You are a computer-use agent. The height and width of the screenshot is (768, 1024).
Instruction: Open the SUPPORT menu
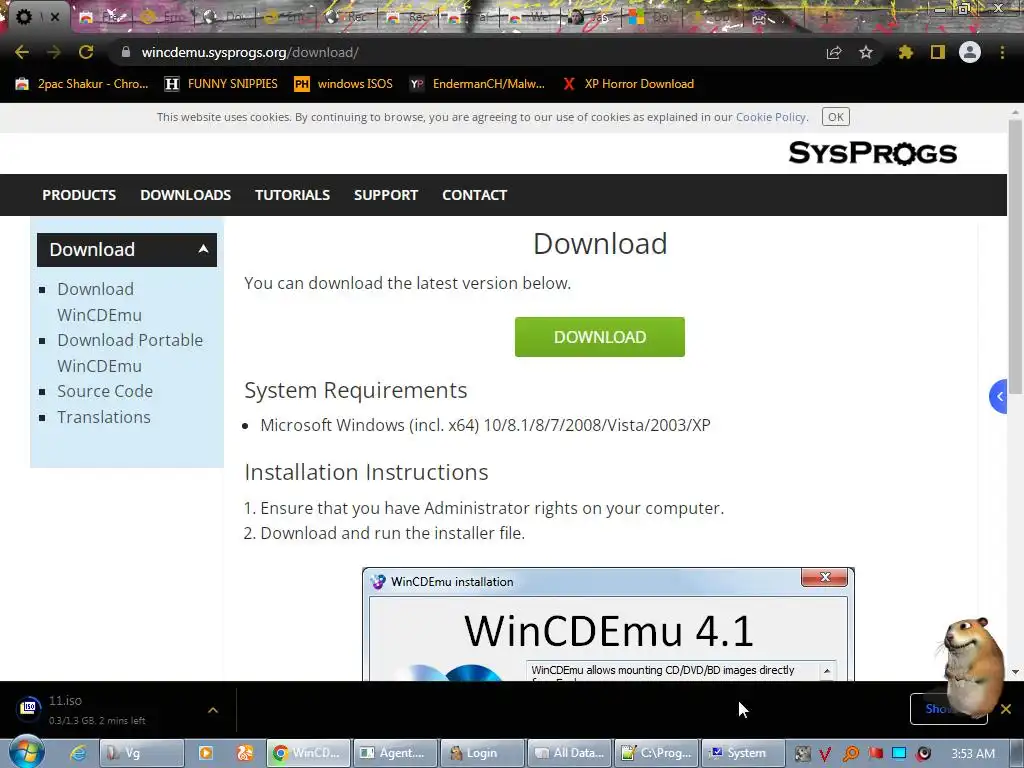coord(385,195)
